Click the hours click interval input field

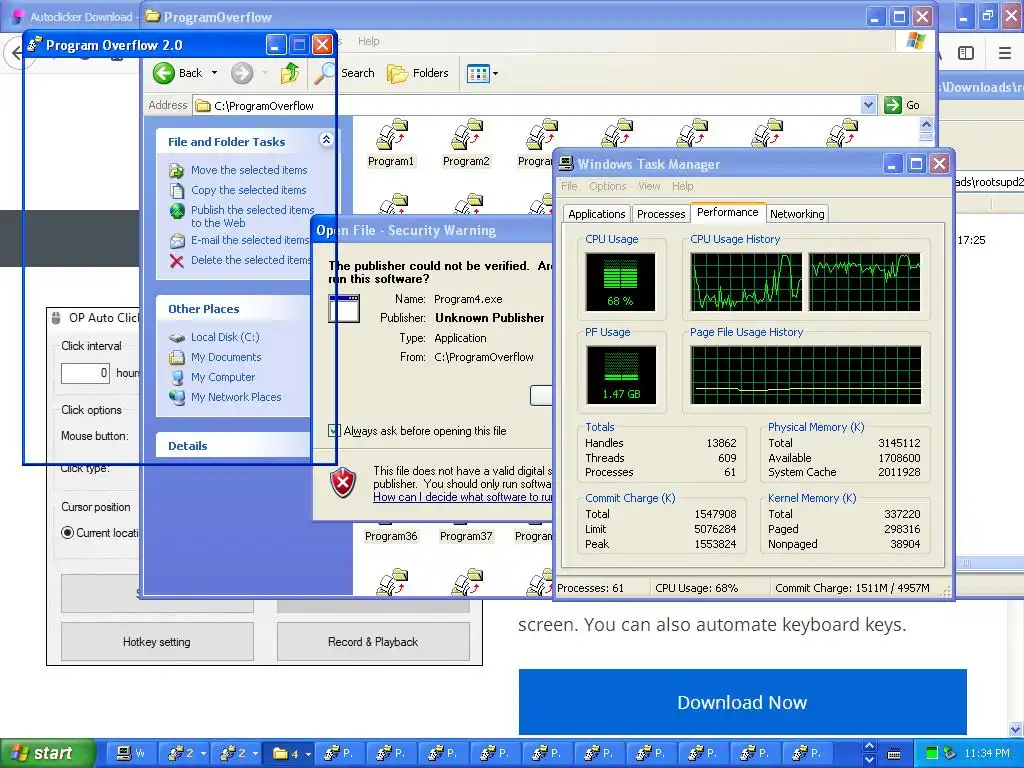pos(86,373)
